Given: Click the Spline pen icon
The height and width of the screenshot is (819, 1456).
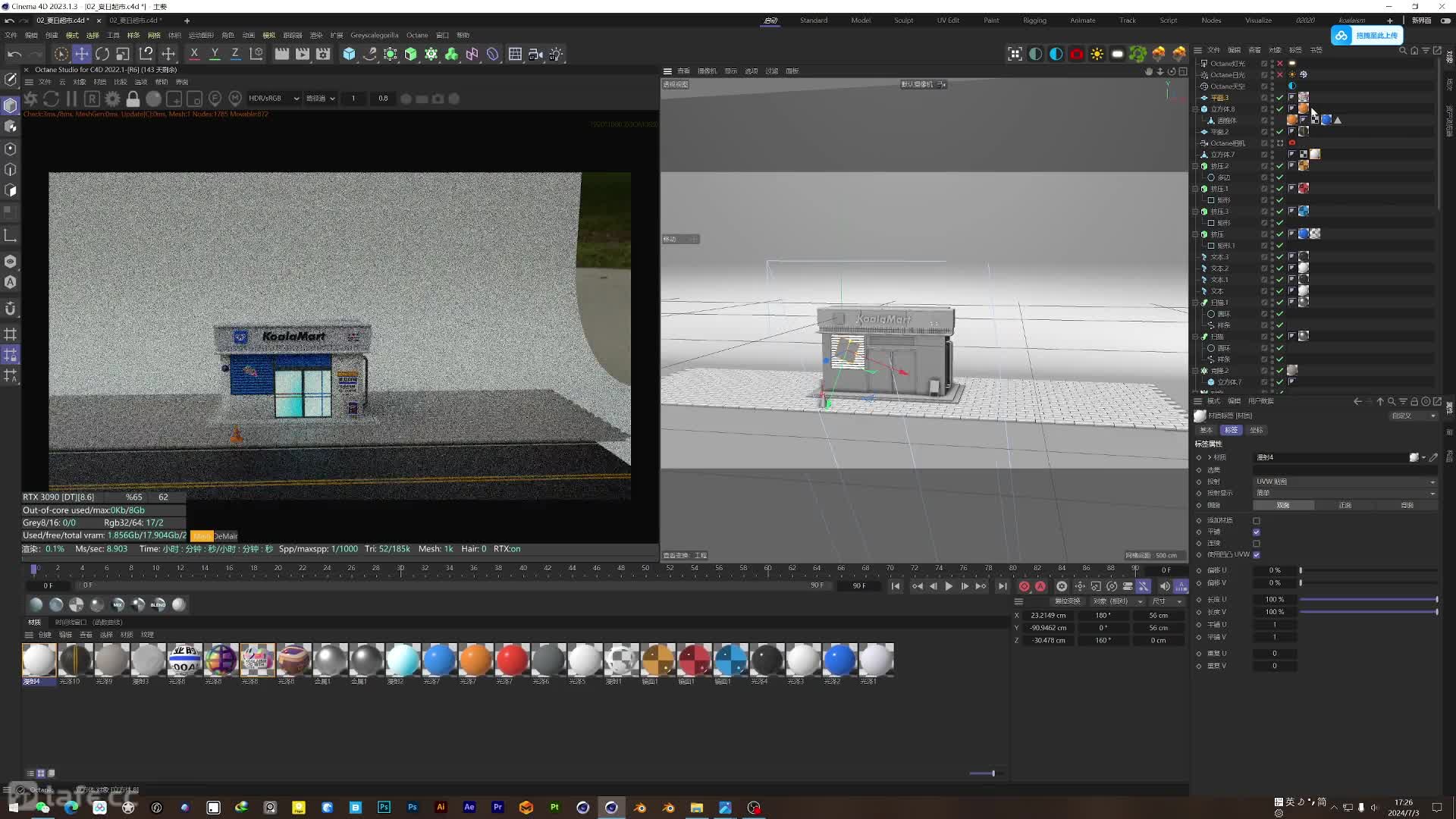Looking at the screenshot, I should 369,54.
